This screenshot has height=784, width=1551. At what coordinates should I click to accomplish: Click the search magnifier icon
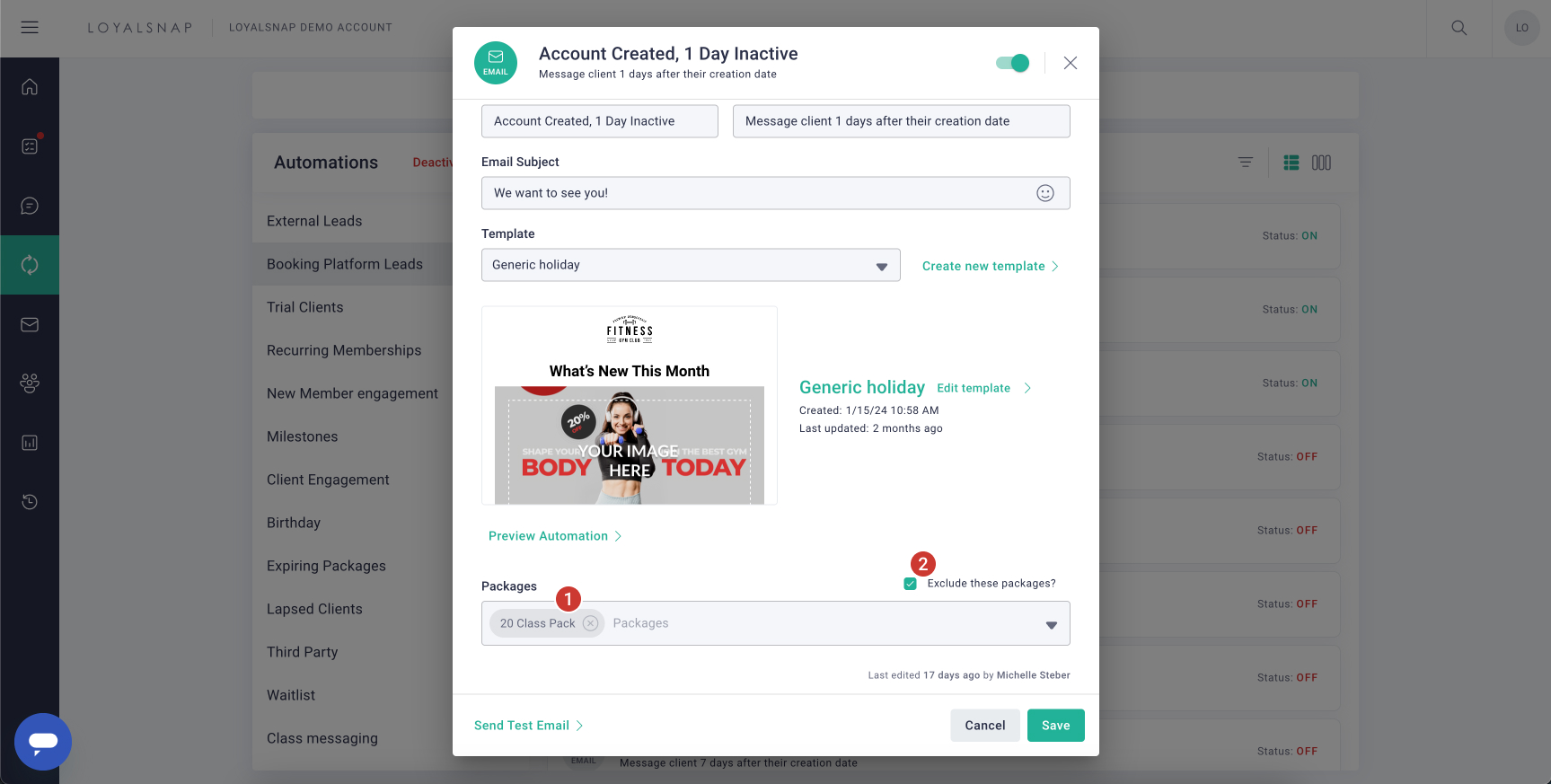pos(1459,28)
